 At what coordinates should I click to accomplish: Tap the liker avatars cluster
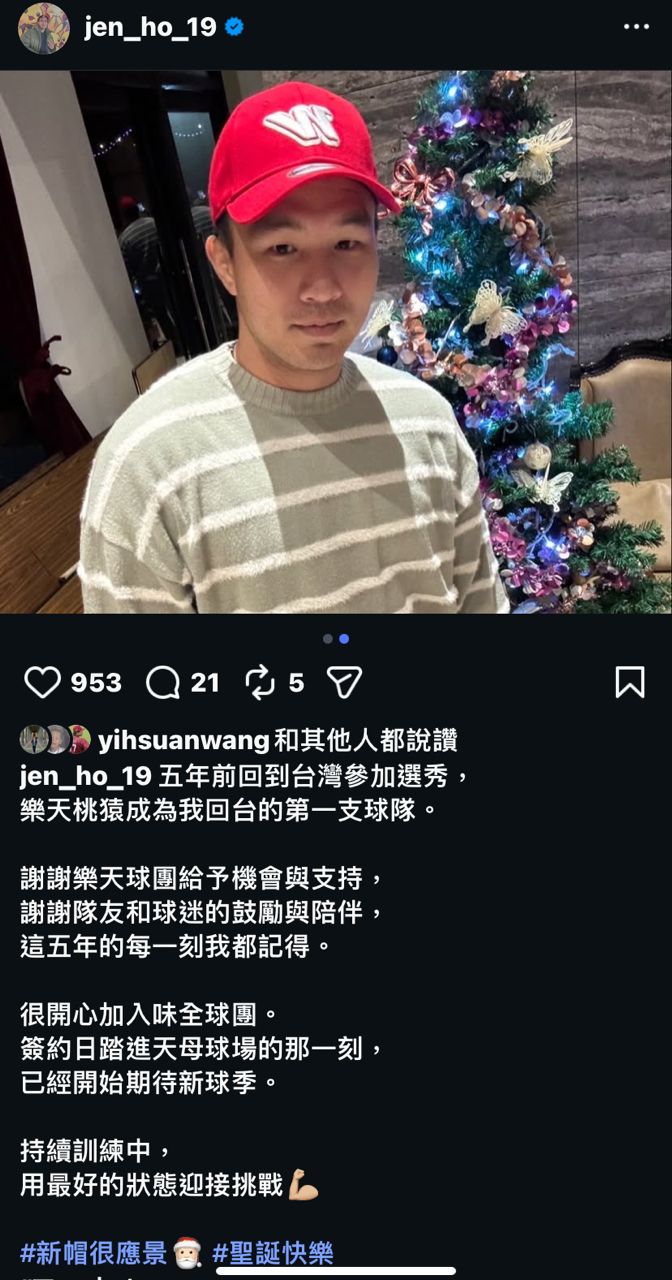coord(55,740)
